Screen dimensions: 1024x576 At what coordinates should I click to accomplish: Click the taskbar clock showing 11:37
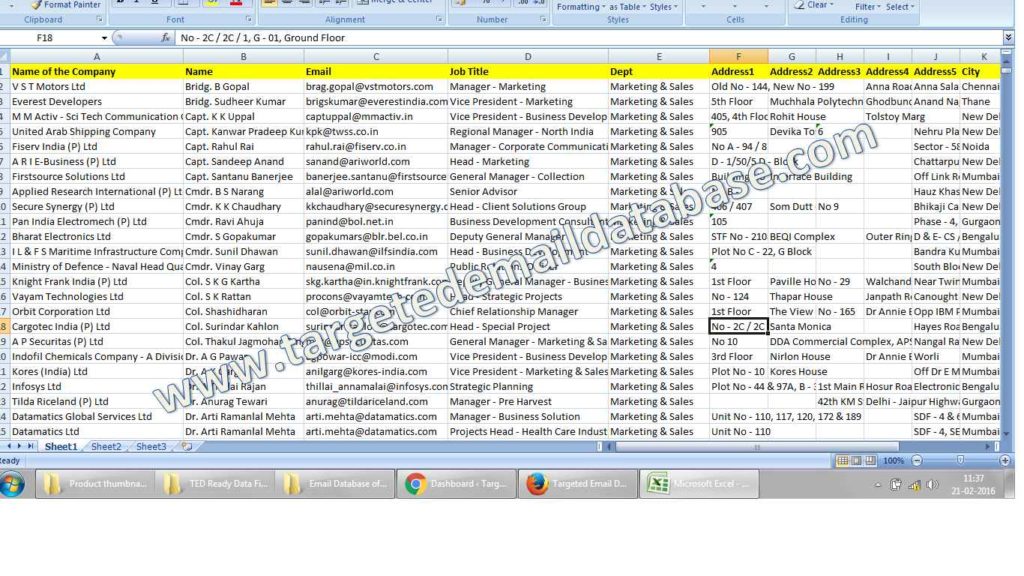973,485
